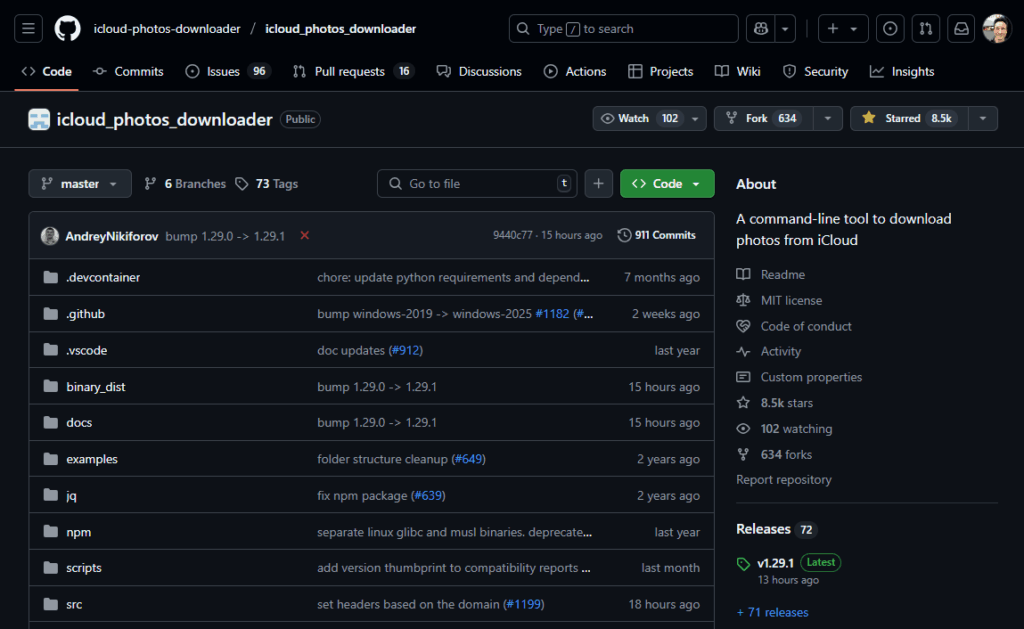Open user profile avatar menu
This screenshot has width=1024, height=629.
coord(997,29)
